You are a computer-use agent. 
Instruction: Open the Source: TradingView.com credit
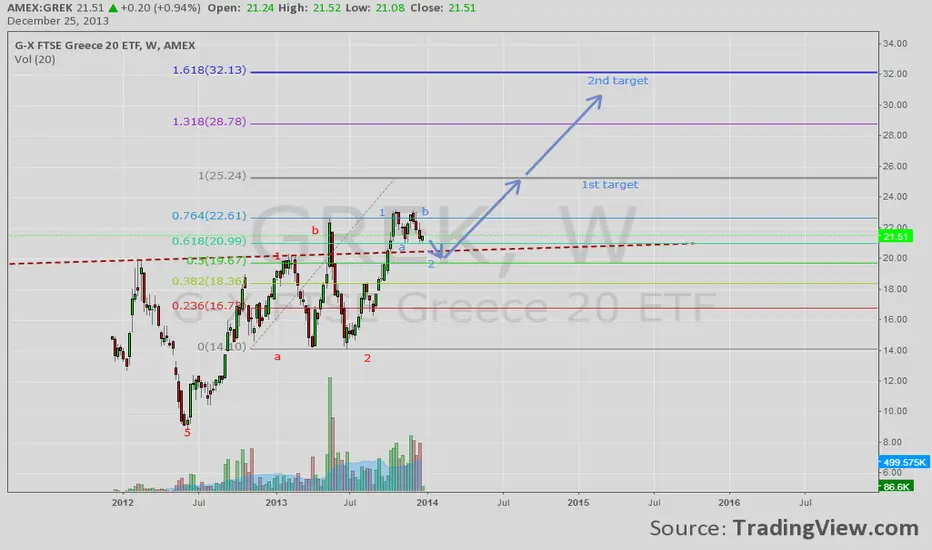tap(784, 528)
